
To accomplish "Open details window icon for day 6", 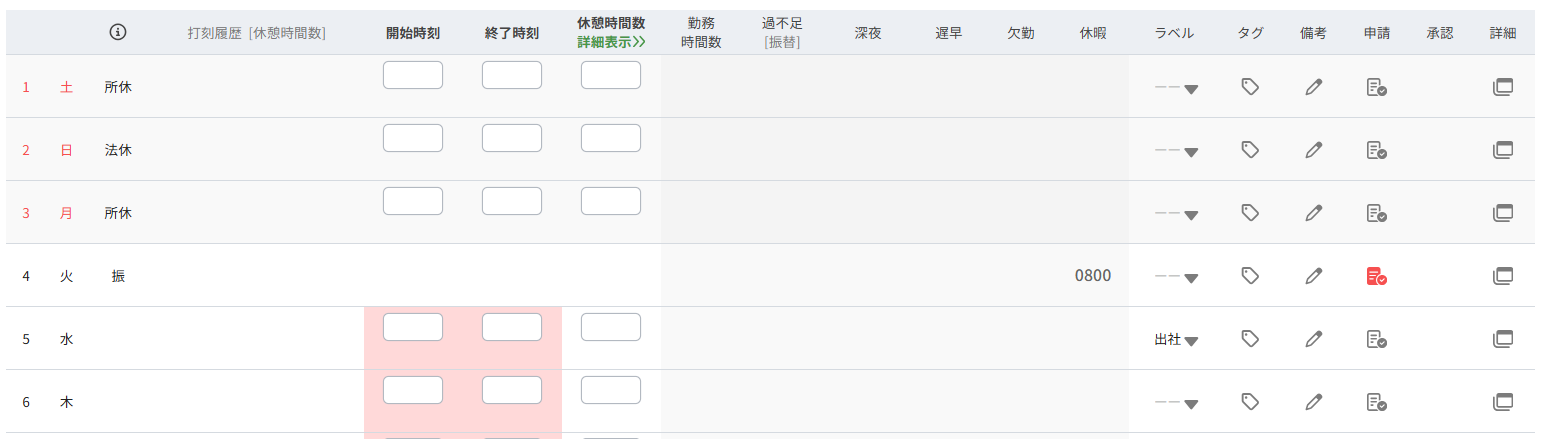I will (x=1502, y=402).
